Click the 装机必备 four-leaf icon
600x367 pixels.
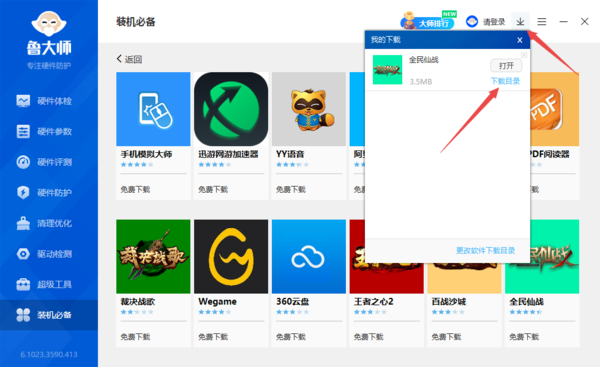click(23, 315)
